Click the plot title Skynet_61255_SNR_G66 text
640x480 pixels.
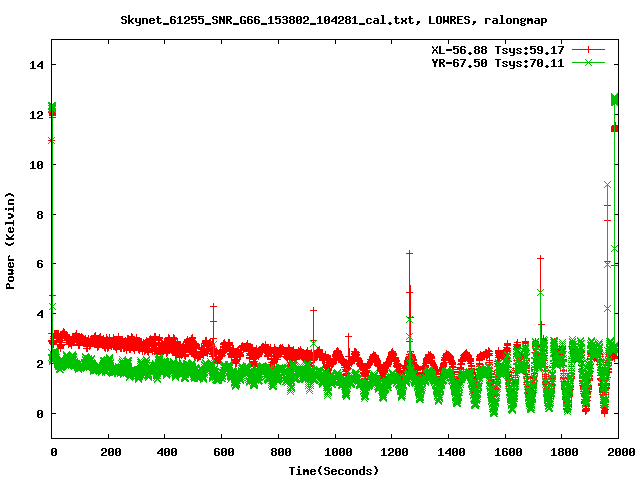333,20
